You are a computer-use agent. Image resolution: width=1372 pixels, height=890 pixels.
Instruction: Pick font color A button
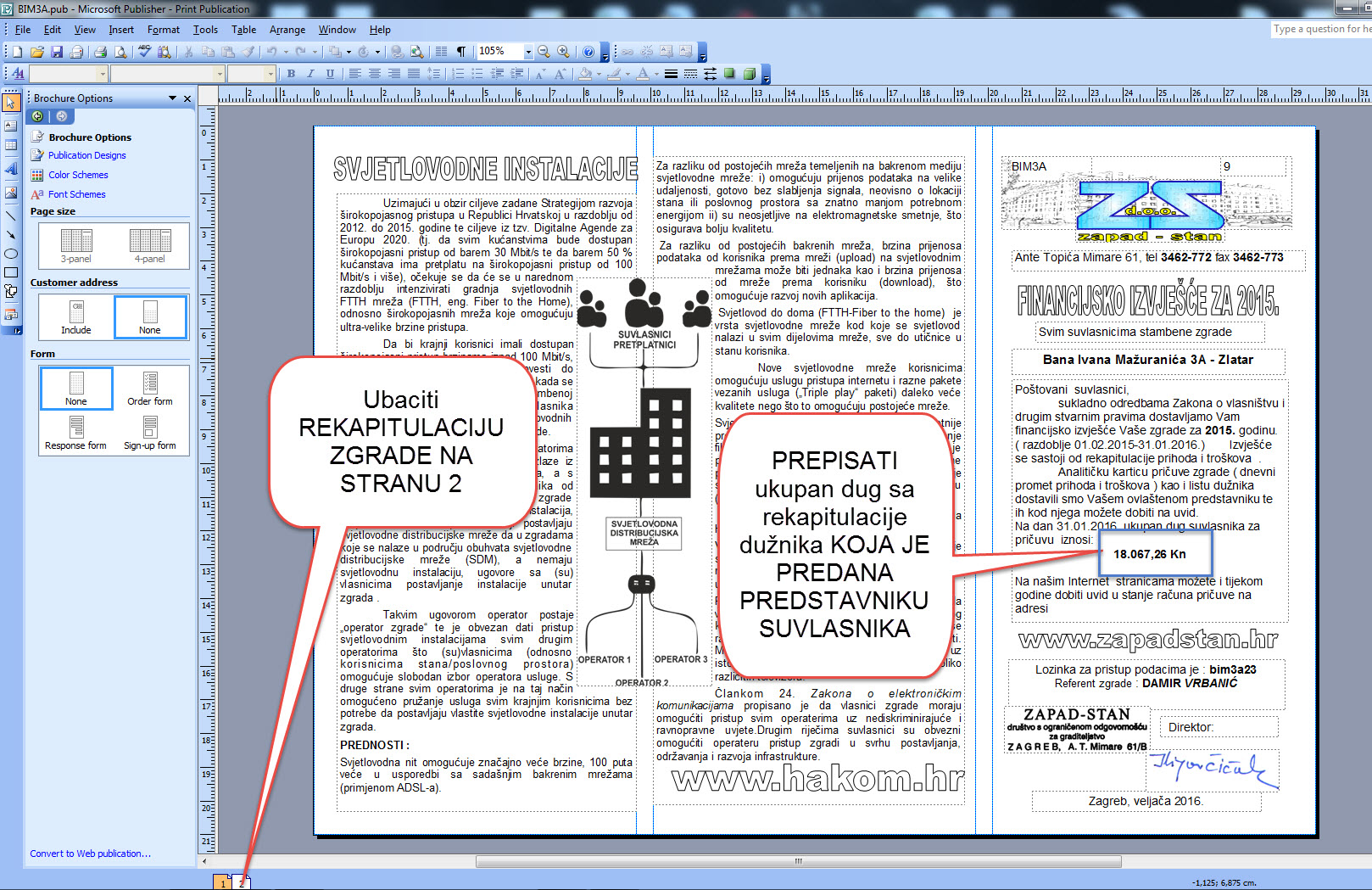tap(643, 74)
